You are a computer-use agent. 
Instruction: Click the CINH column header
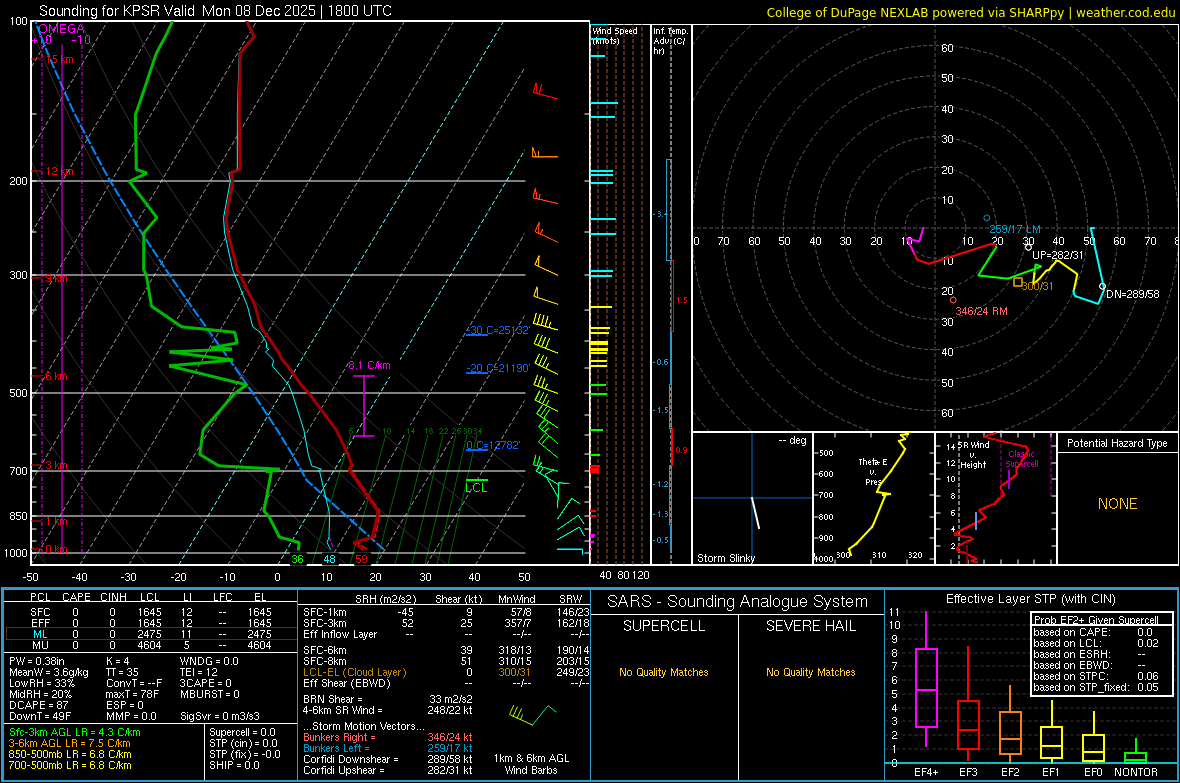coord(113,597)
